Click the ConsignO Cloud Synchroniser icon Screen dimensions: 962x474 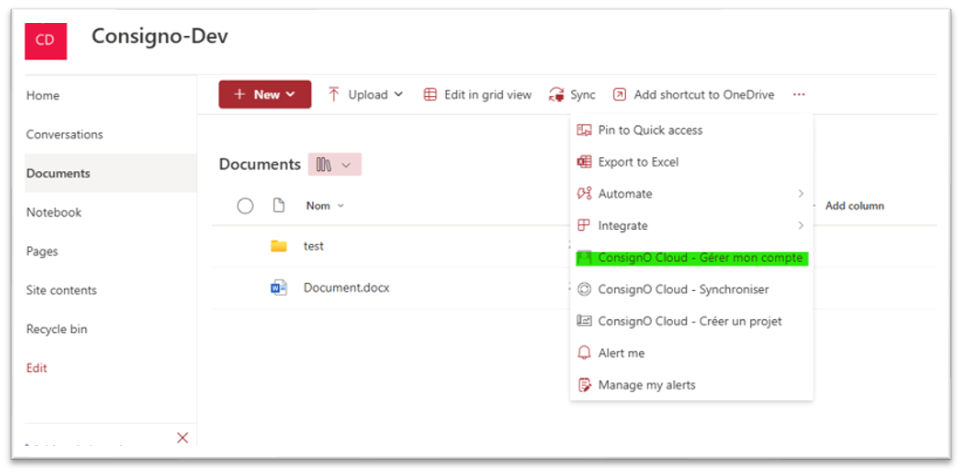pos(585,289)
